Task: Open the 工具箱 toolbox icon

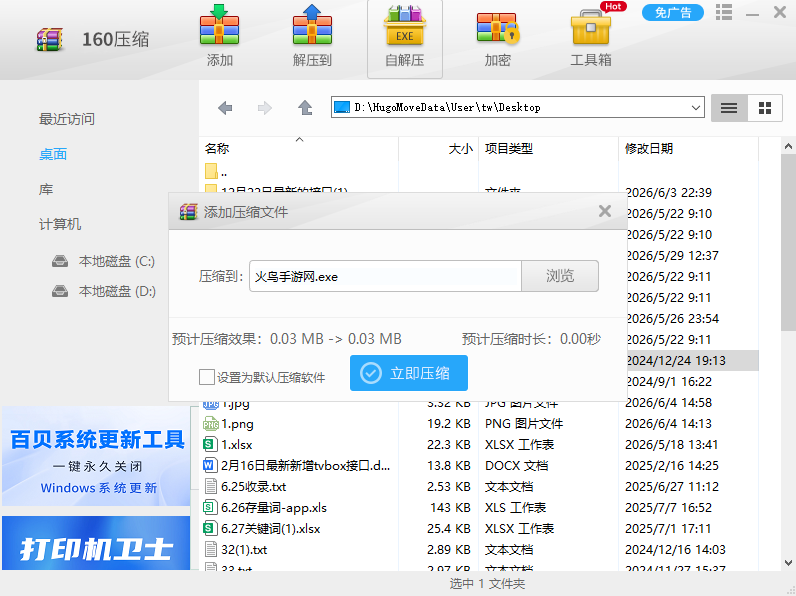Action: (x=590, y=37)
